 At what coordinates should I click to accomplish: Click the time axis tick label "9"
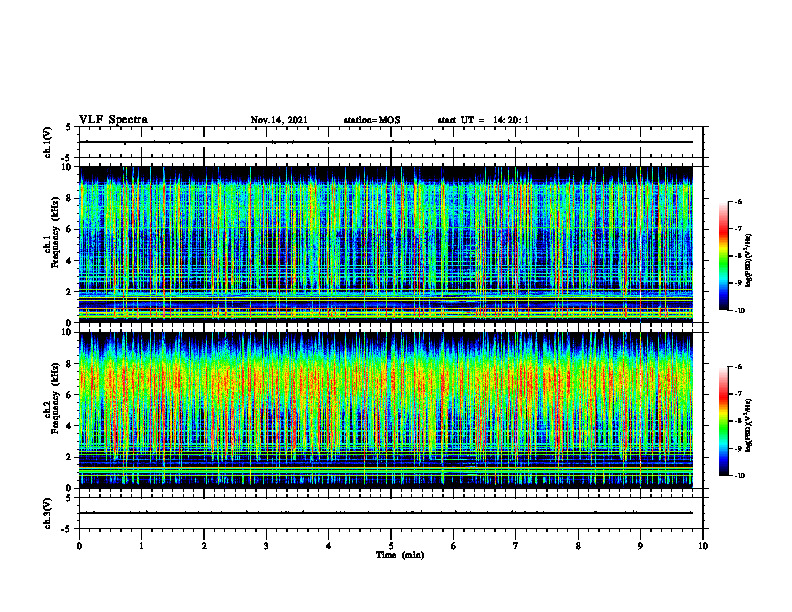pos(640,546)
